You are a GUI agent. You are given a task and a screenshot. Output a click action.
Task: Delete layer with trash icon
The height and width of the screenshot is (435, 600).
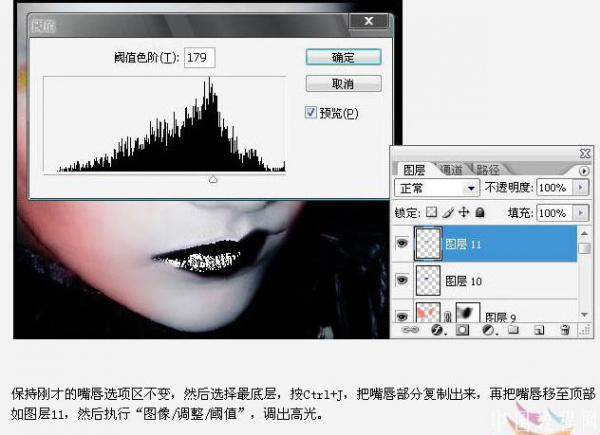565,328
